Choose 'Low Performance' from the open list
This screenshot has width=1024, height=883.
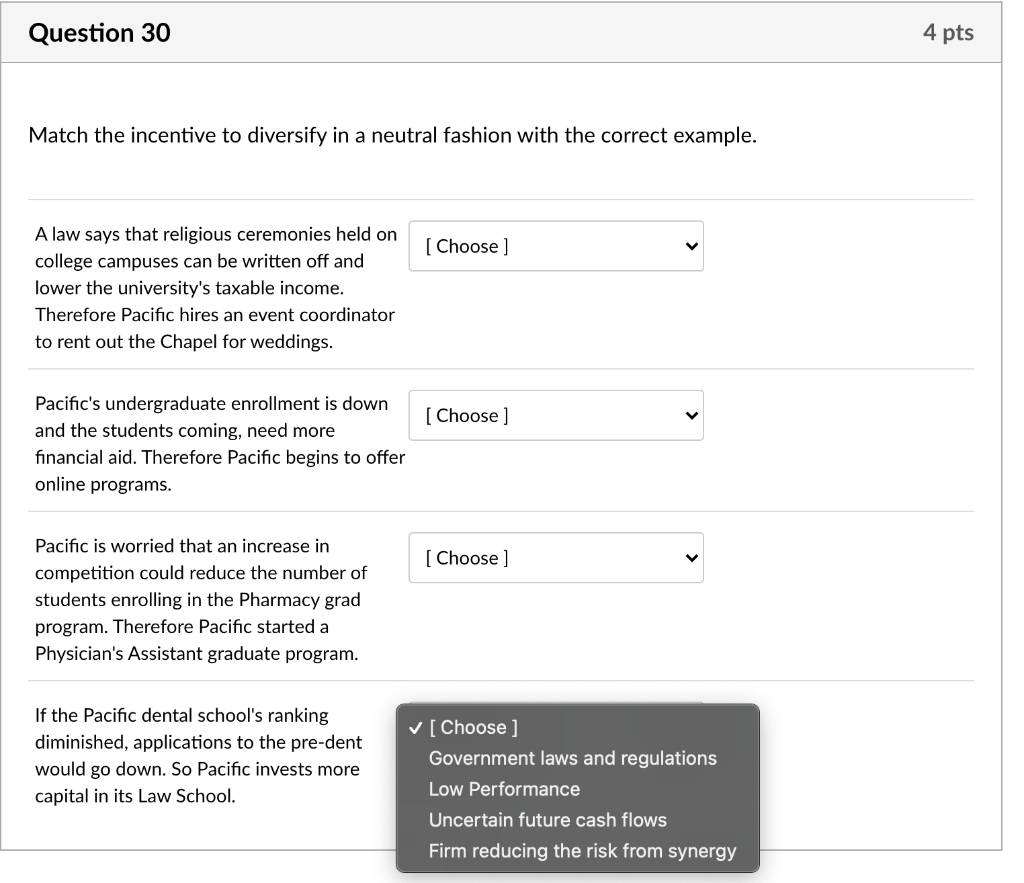pyautogui.click(x=577, y=789)
